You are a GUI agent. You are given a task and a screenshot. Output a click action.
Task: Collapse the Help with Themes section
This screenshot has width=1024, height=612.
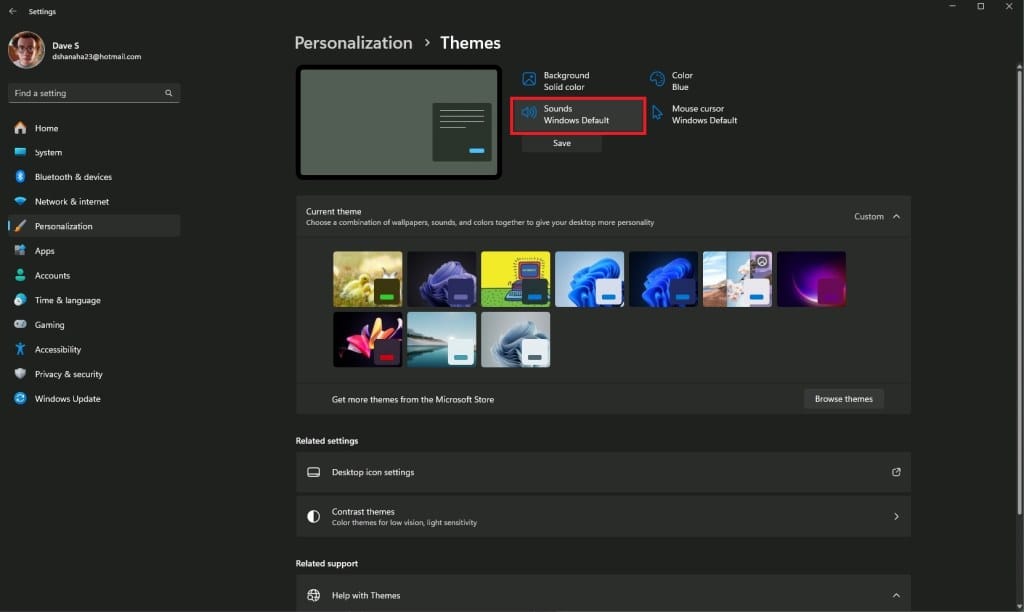tap(897, 594)
